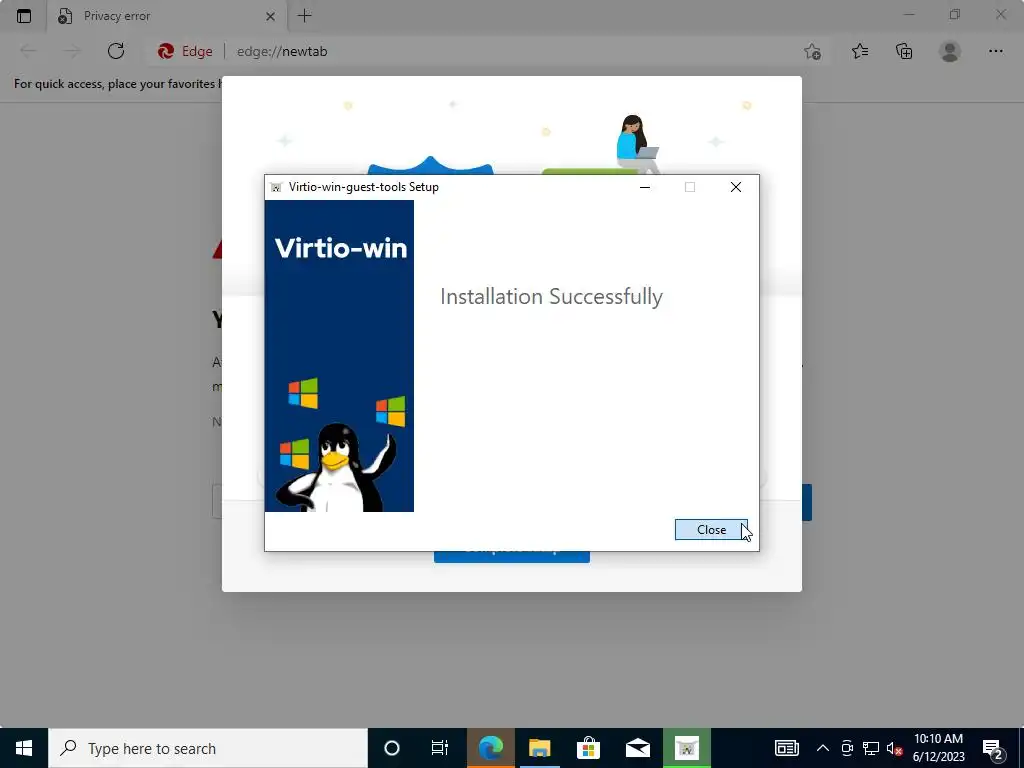Click the Edge back arrow

click(x=28, y=51)
